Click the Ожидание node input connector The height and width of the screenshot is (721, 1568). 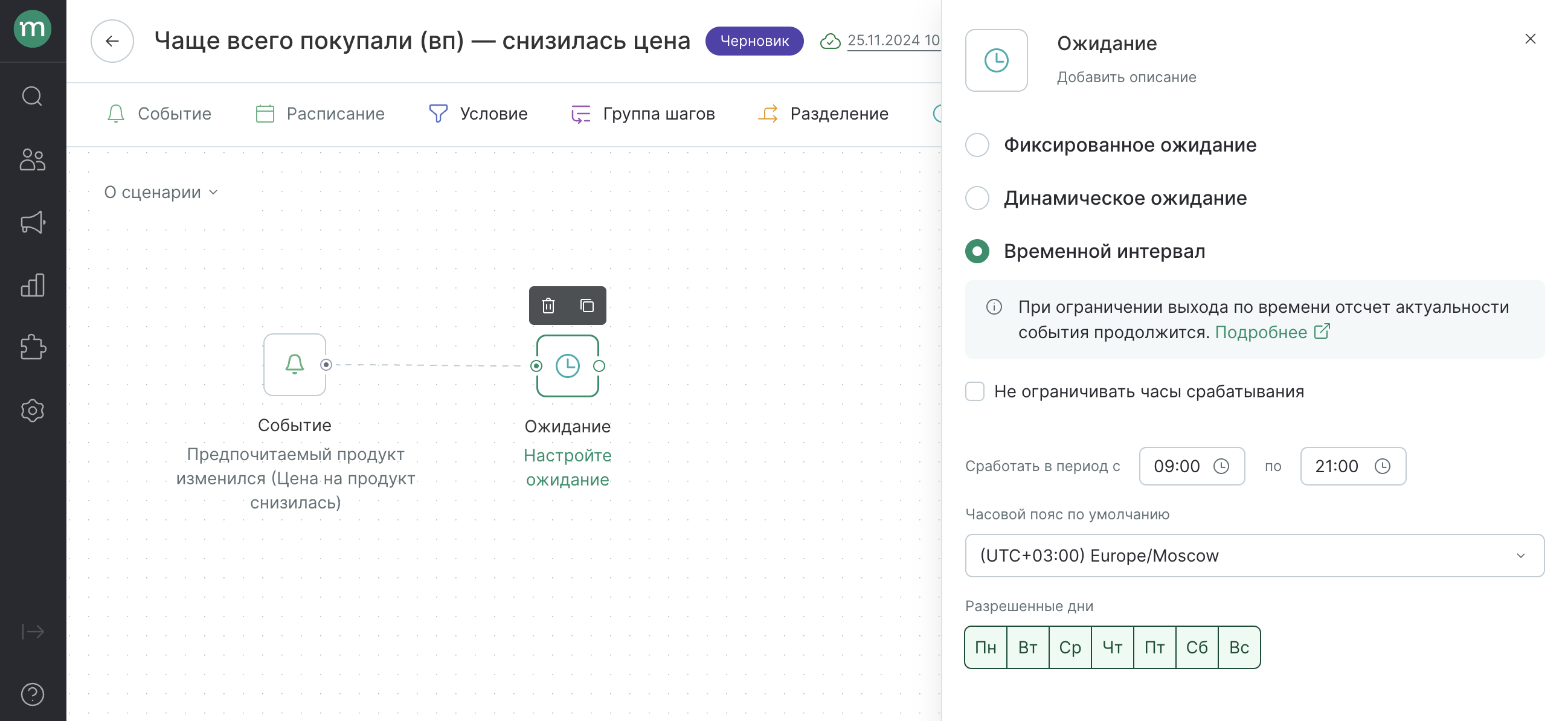[x=536, y=366]
